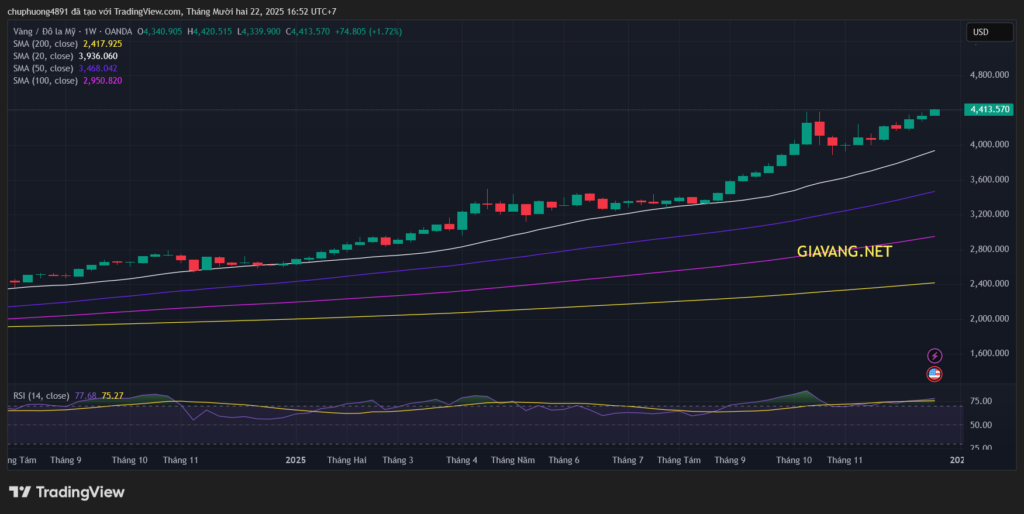Click the 2025 label on the time axis
The width and height of the screenshot is (1024, 514).
(295, 460)
